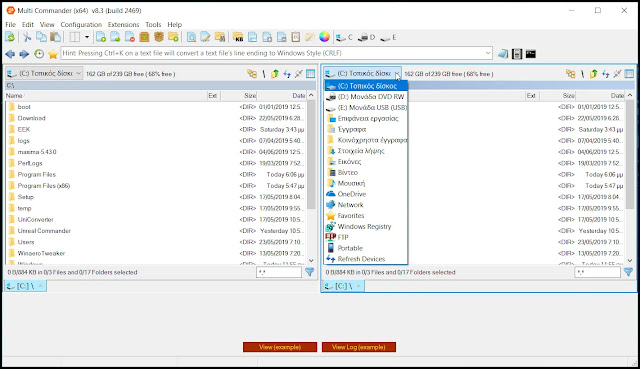Click the scissors Cut icon
640x369 pixels.
click(x=27, y=37)
